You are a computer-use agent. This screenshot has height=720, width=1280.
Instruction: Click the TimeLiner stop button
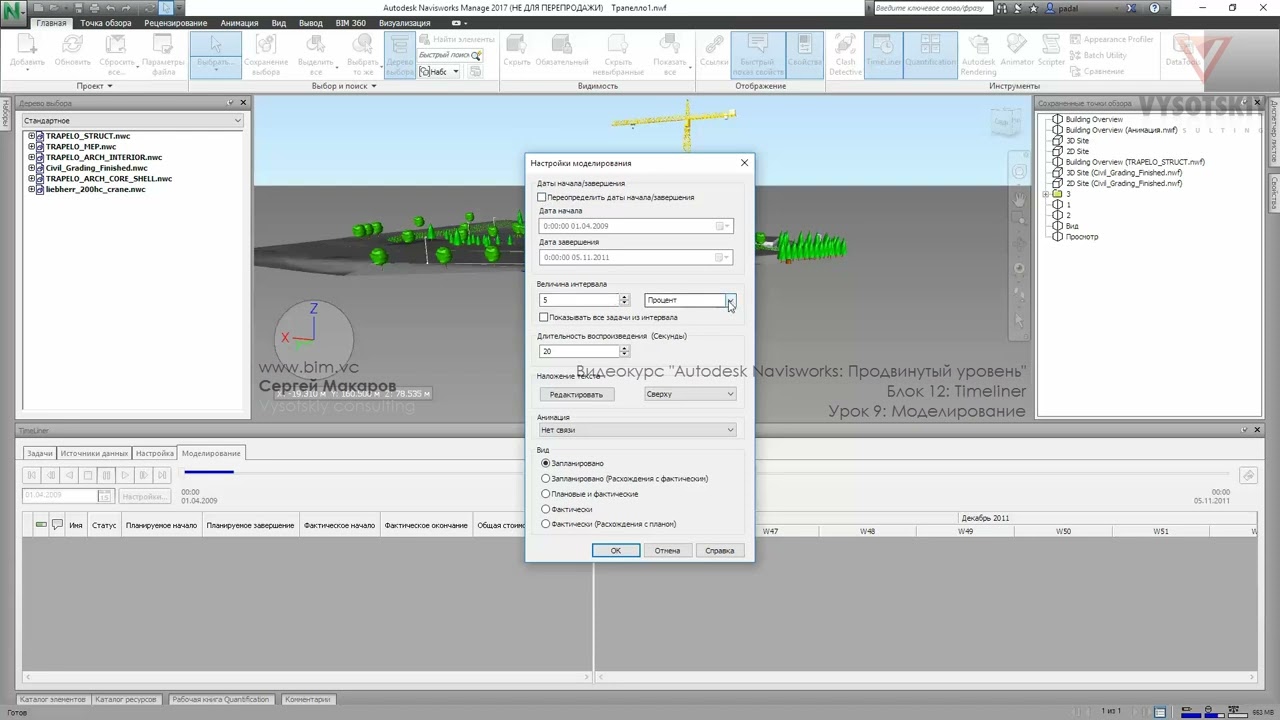pos(88,475)
